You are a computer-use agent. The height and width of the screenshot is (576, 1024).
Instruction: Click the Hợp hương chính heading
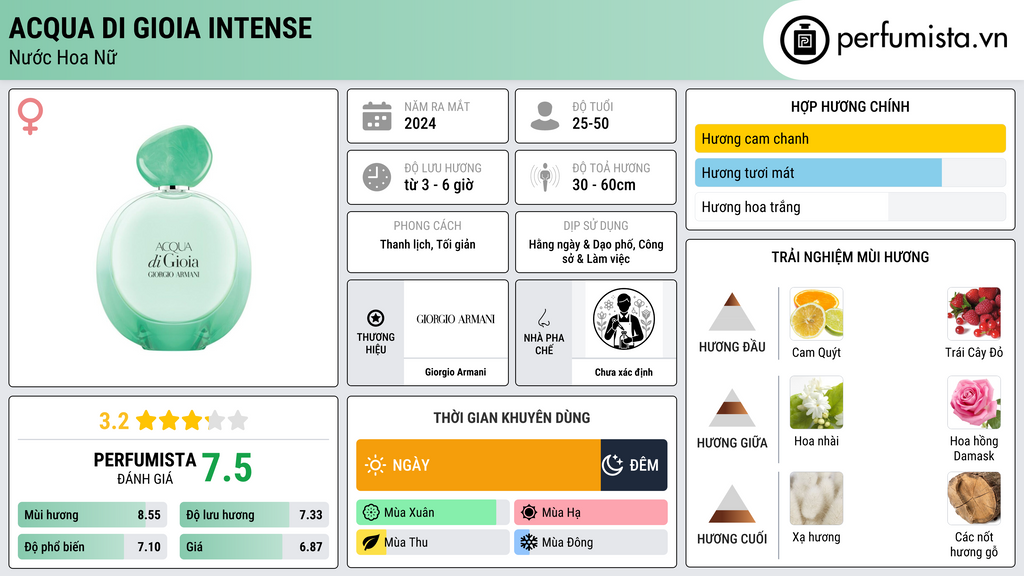point(850,106)
